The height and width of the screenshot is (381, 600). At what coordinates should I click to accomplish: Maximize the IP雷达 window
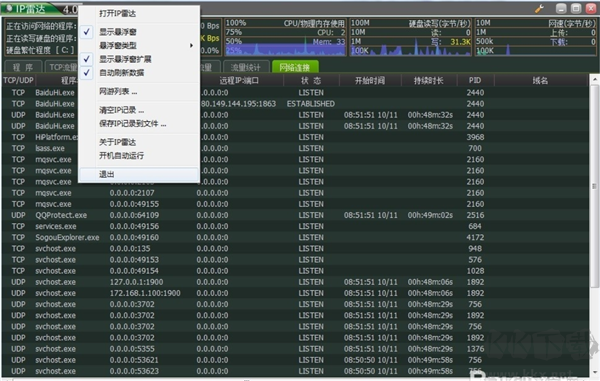tap(576, 8)
